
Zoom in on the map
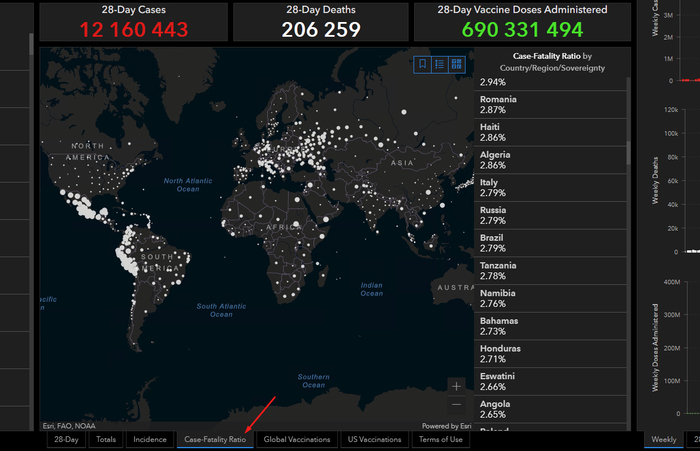click(x=457, y=386)
